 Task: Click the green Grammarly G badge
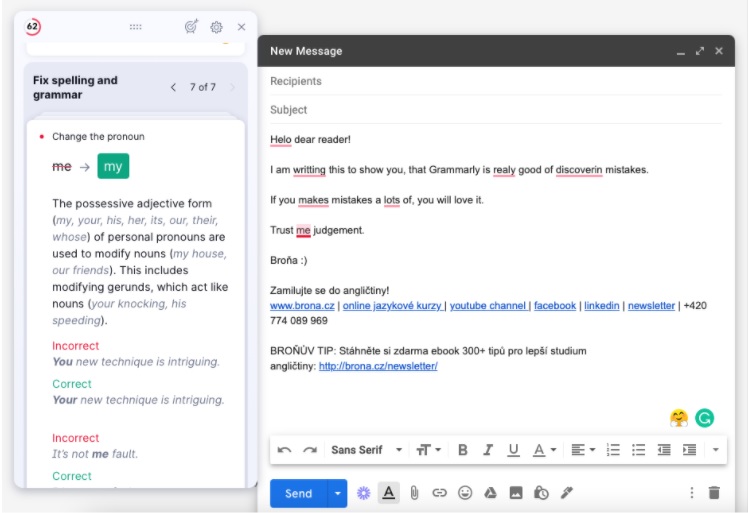point(706,418)
